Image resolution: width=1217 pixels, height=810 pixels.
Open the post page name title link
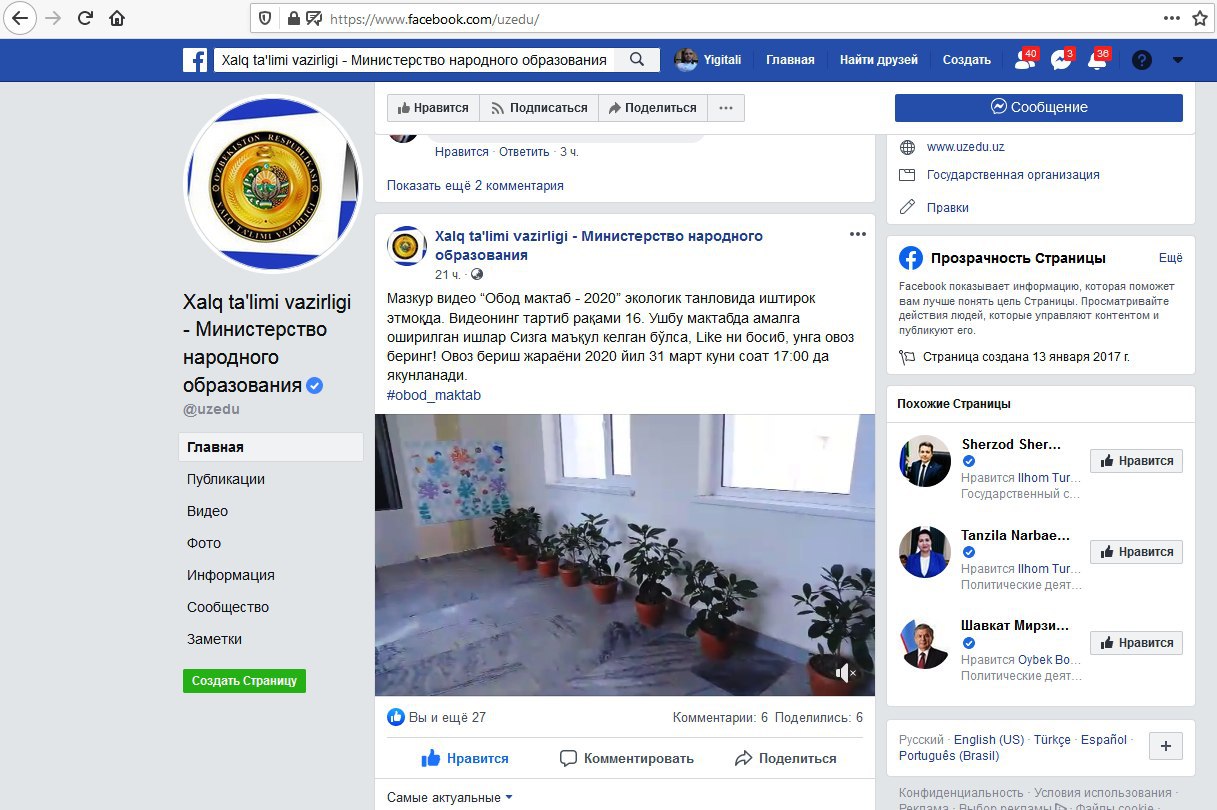pos(598,245)
